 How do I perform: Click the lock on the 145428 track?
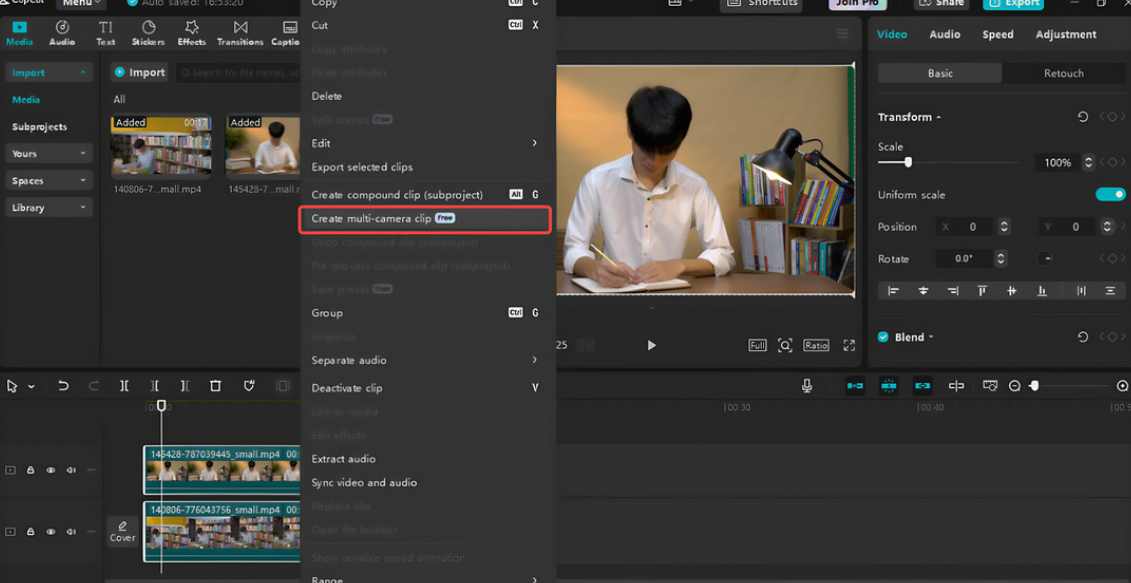(x=30, y=470)
